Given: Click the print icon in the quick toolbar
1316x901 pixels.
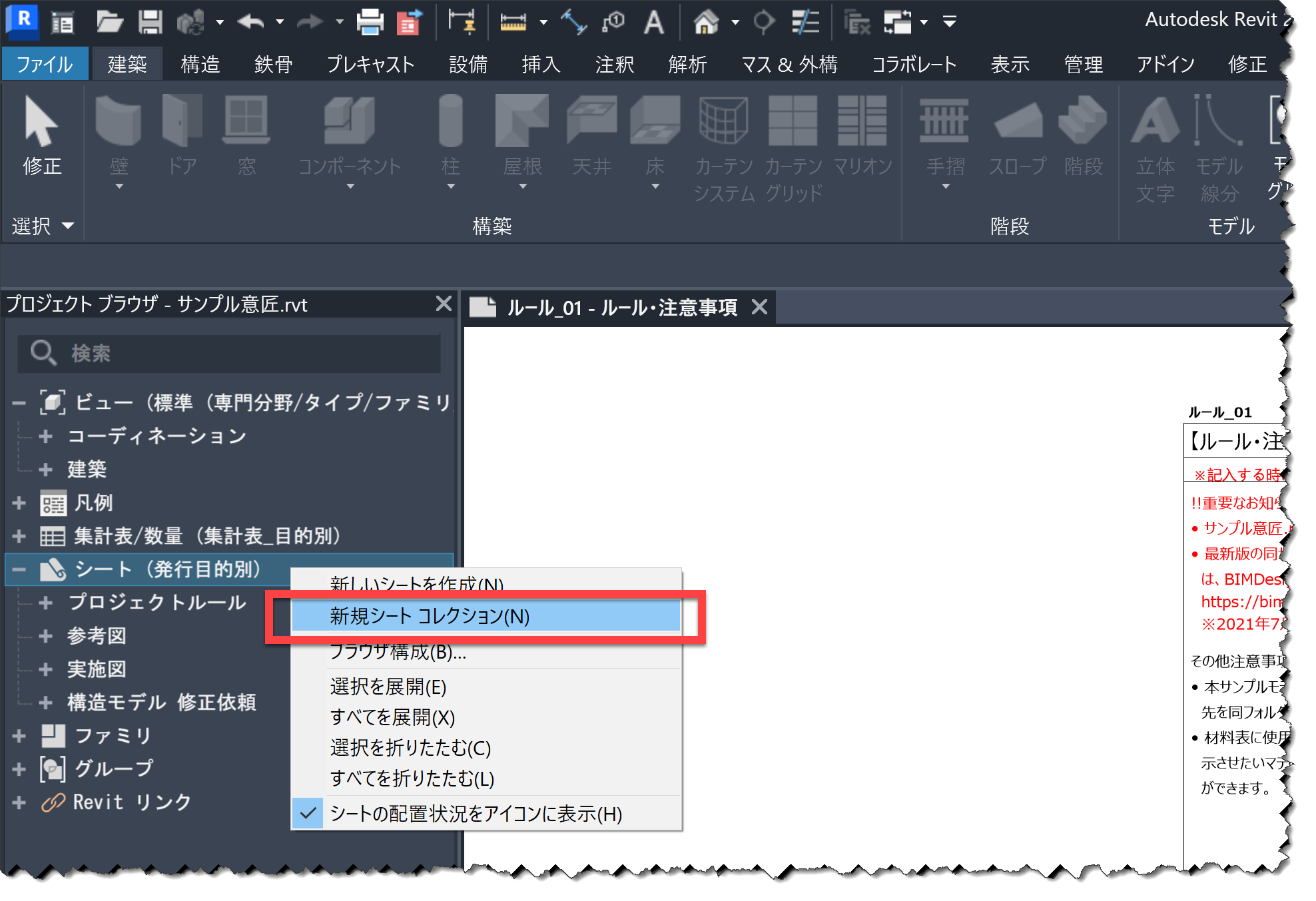Looking at the screenshot, I should click(370, 22).
